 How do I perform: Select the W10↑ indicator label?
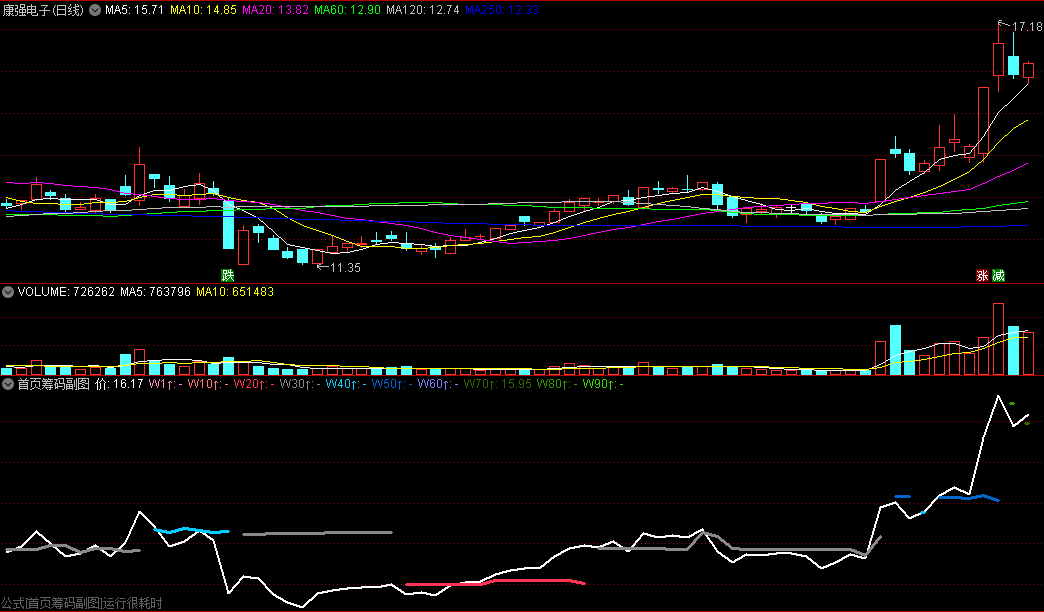click(208, 384)
